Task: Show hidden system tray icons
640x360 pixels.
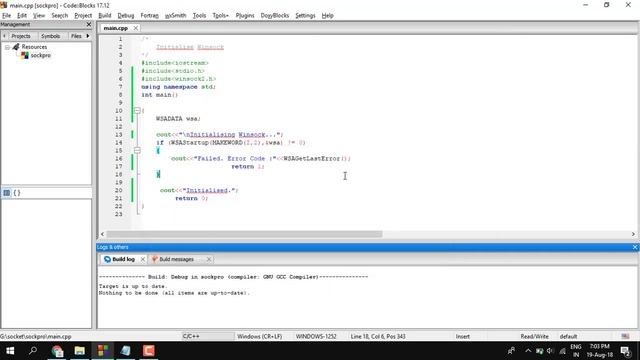Action: [528, 351]
